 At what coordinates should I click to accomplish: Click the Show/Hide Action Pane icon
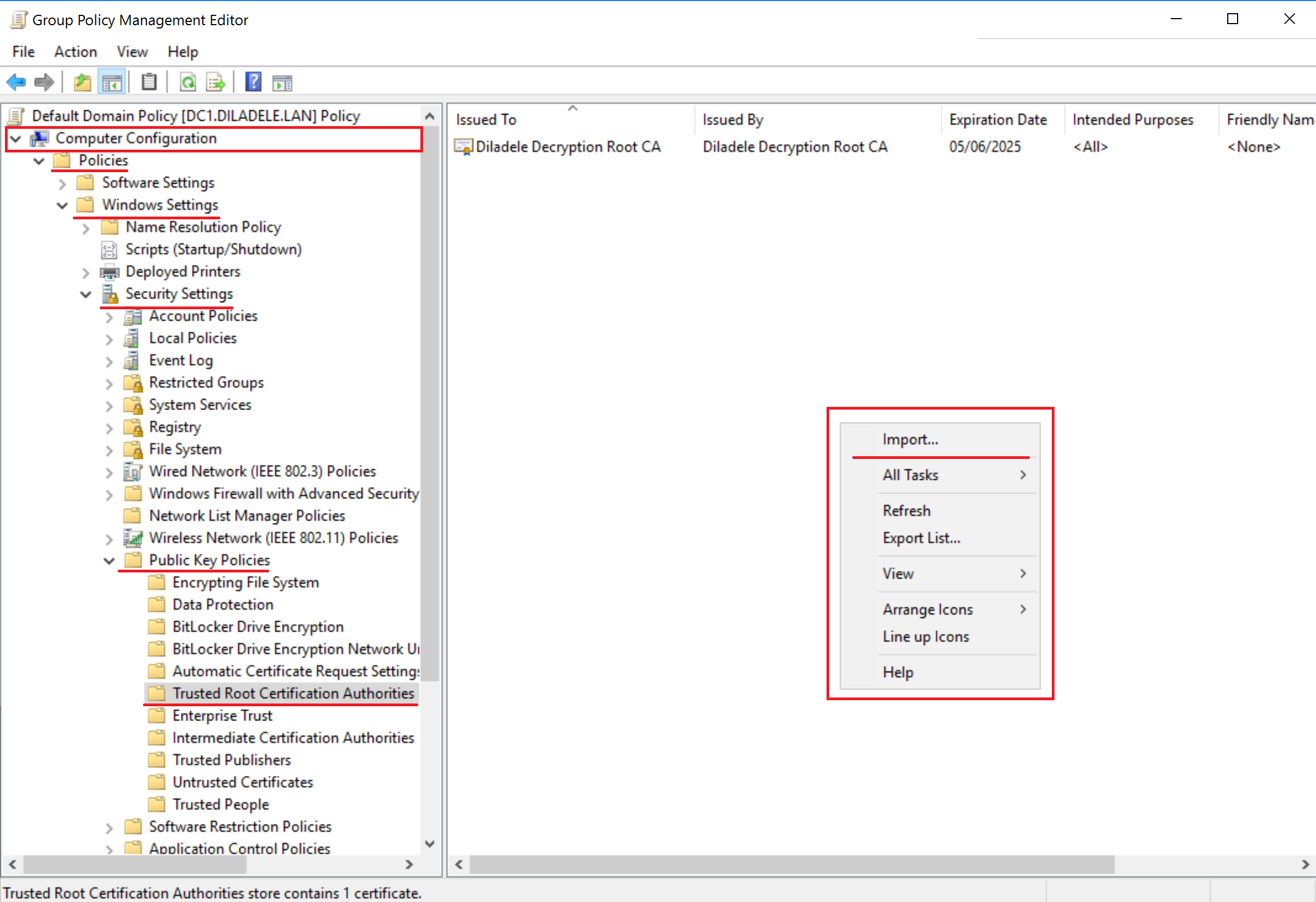(x=282, y=83)
